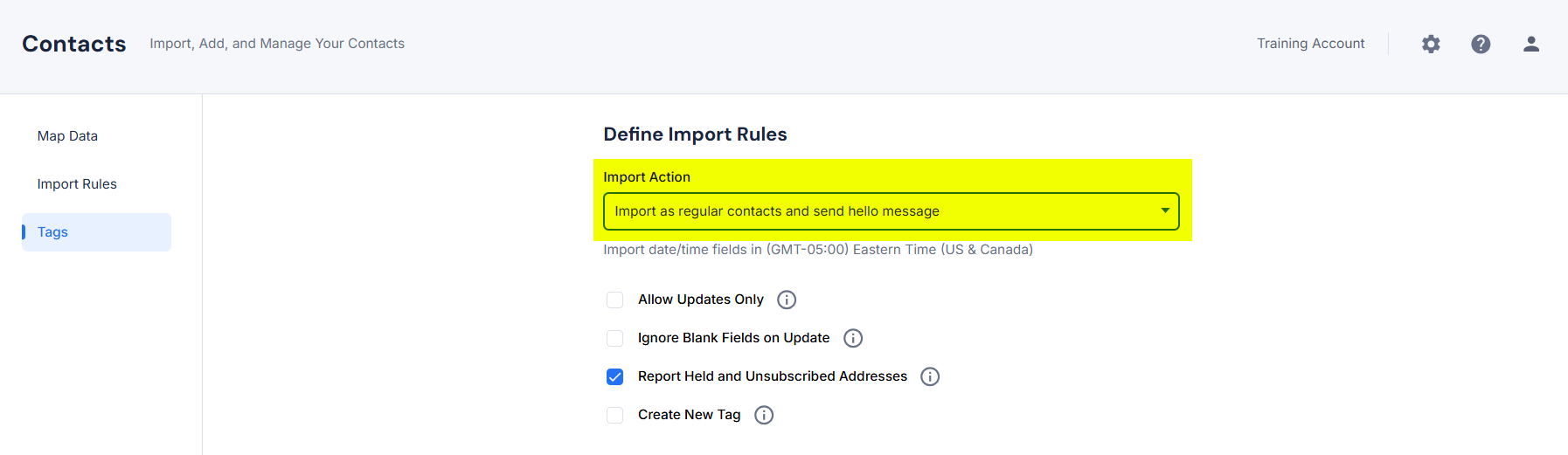The width and height of the screenshot is (1568, 455).
Task: Show info for Report Held and Unsubscribed Addresses
Action: (x=930, y=376)
